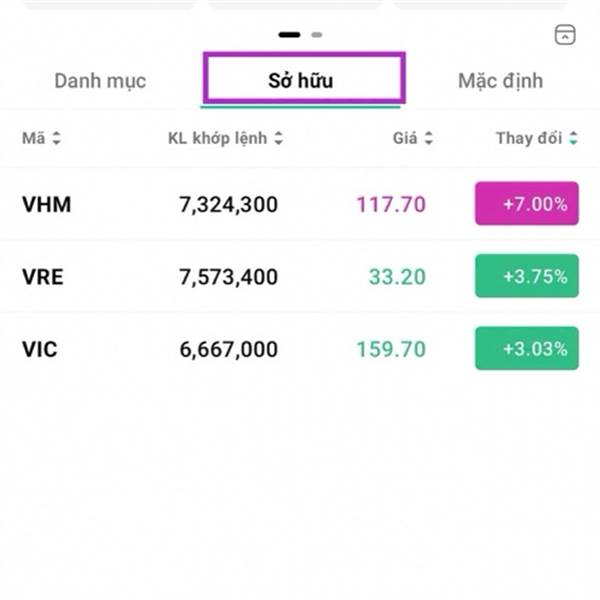Screen dimensions: 600x600
Task: Click the VHM price 117.70
Action: point(391,205)
